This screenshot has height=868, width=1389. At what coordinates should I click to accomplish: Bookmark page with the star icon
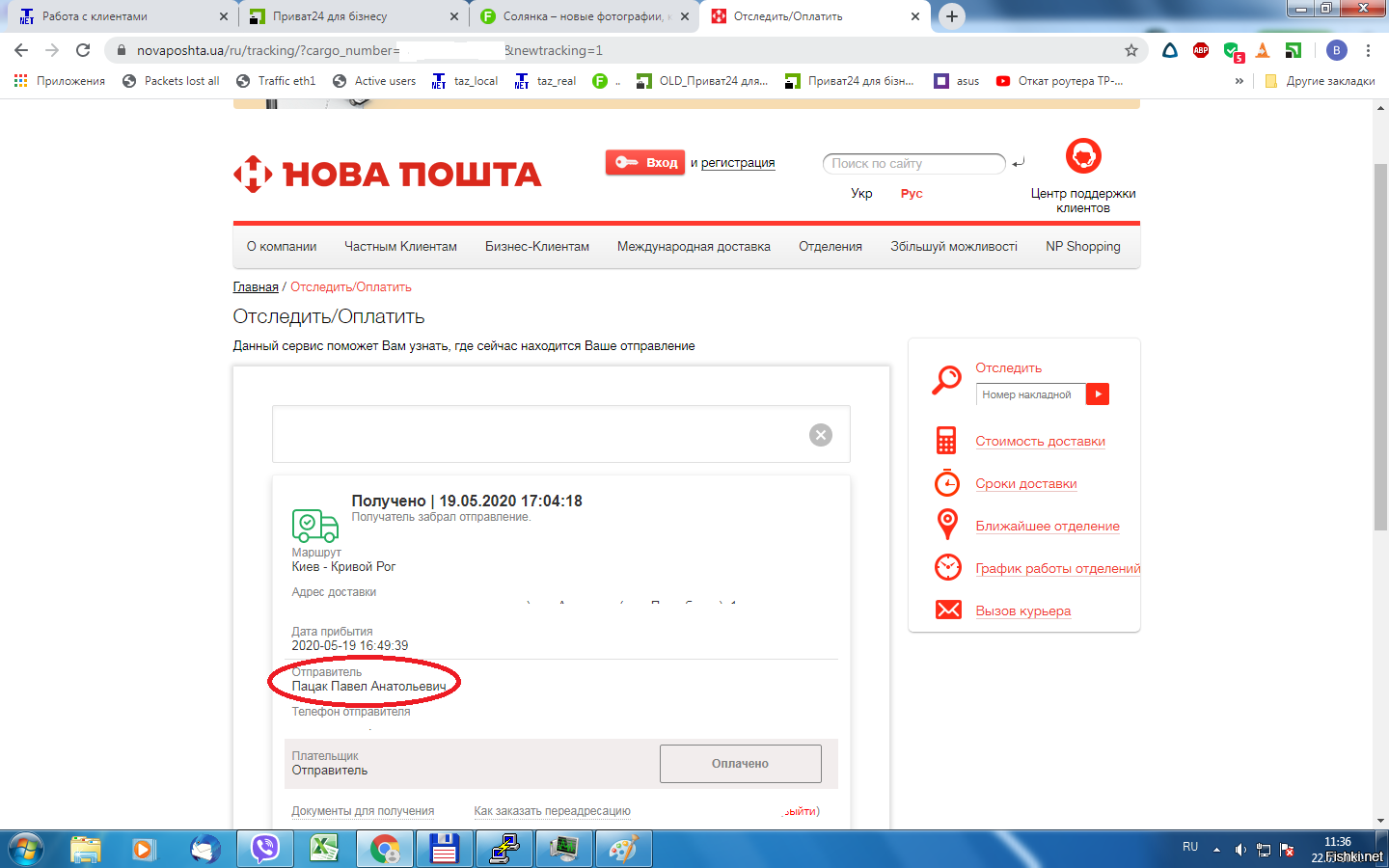tap(1131, 50)
